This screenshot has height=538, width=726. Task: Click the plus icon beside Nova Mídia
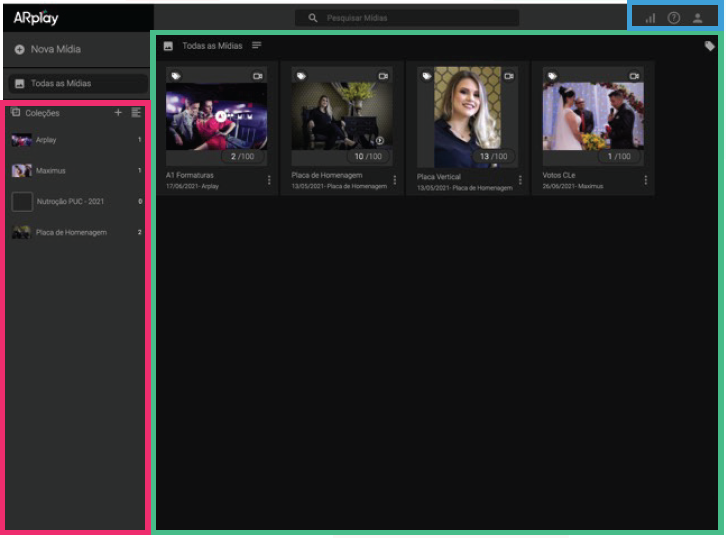tap(19, 50)
